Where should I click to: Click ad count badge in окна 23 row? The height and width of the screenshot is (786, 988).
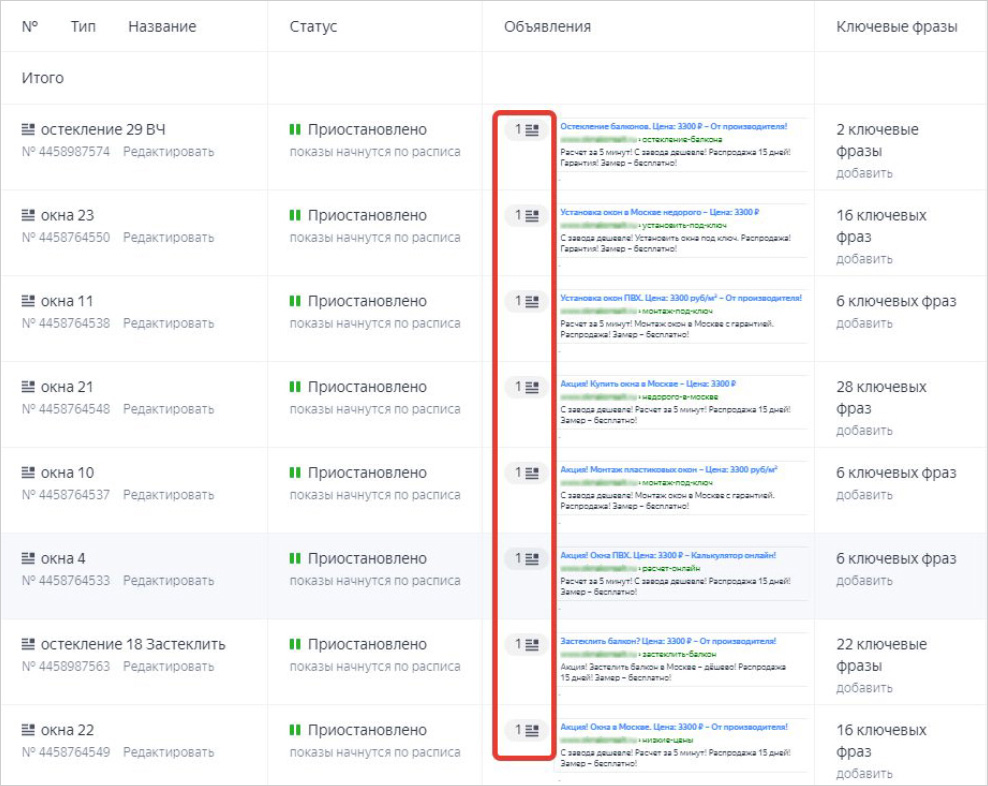point(526,216)
